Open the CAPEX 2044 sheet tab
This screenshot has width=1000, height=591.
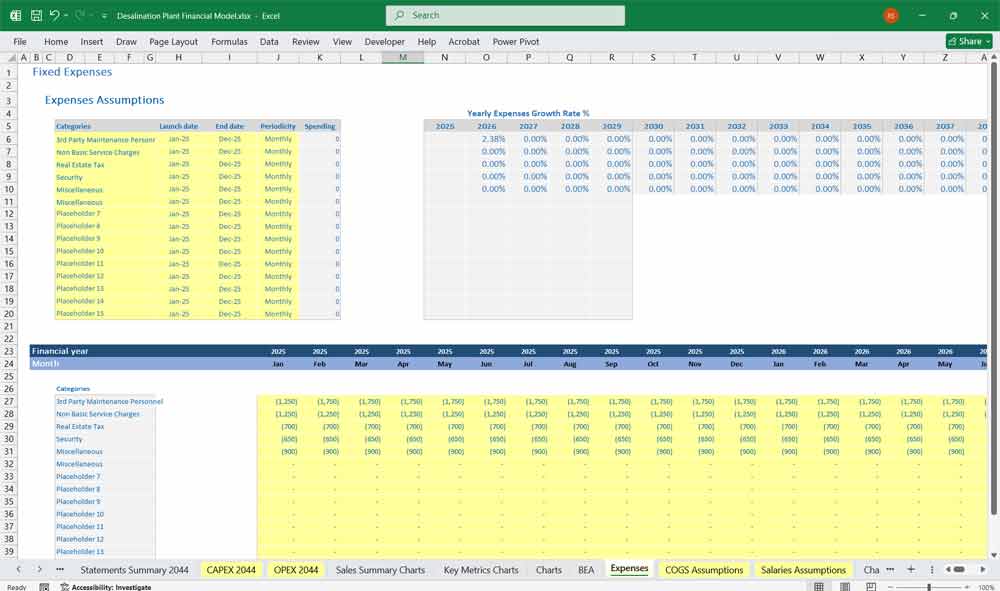[x=231, y=570]
